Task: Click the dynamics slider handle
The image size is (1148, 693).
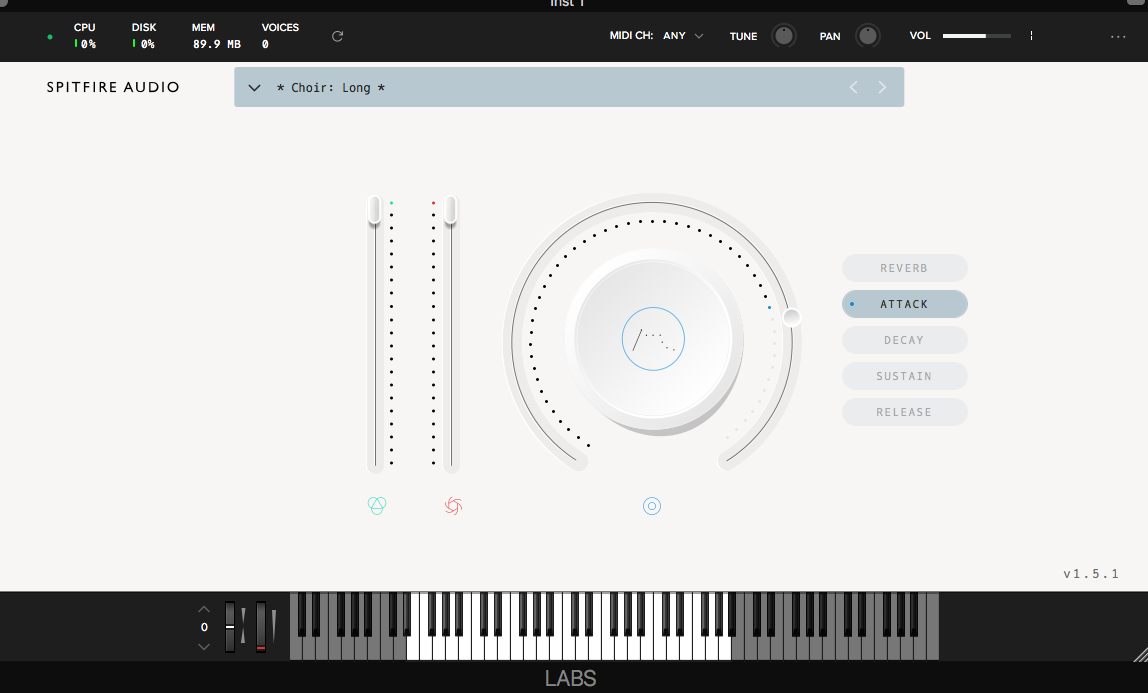Action: [x=450, y=210]
